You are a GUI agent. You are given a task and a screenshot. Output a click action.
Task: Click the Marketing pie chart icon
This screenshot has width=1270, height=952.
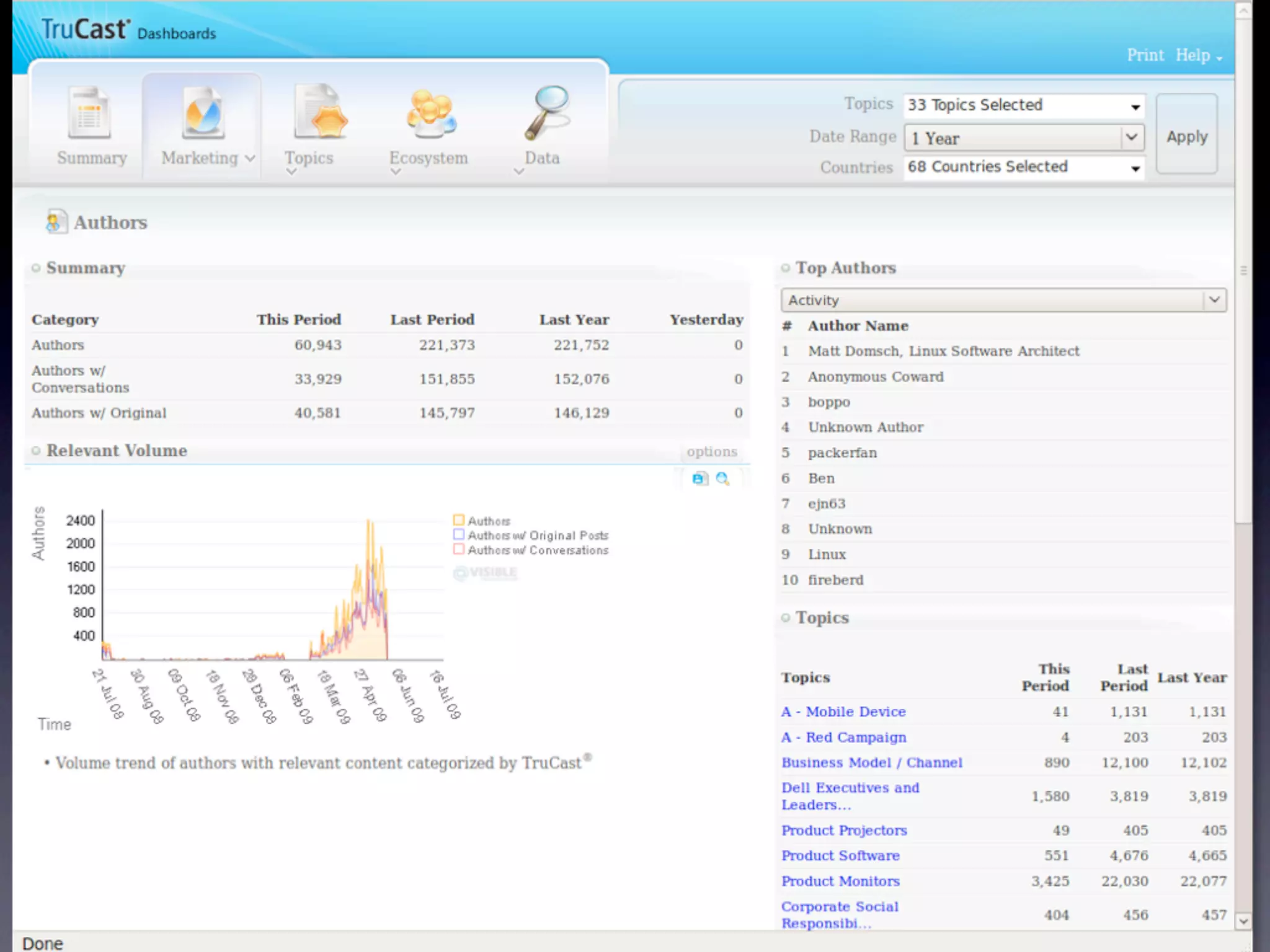[x=202, y=113]
